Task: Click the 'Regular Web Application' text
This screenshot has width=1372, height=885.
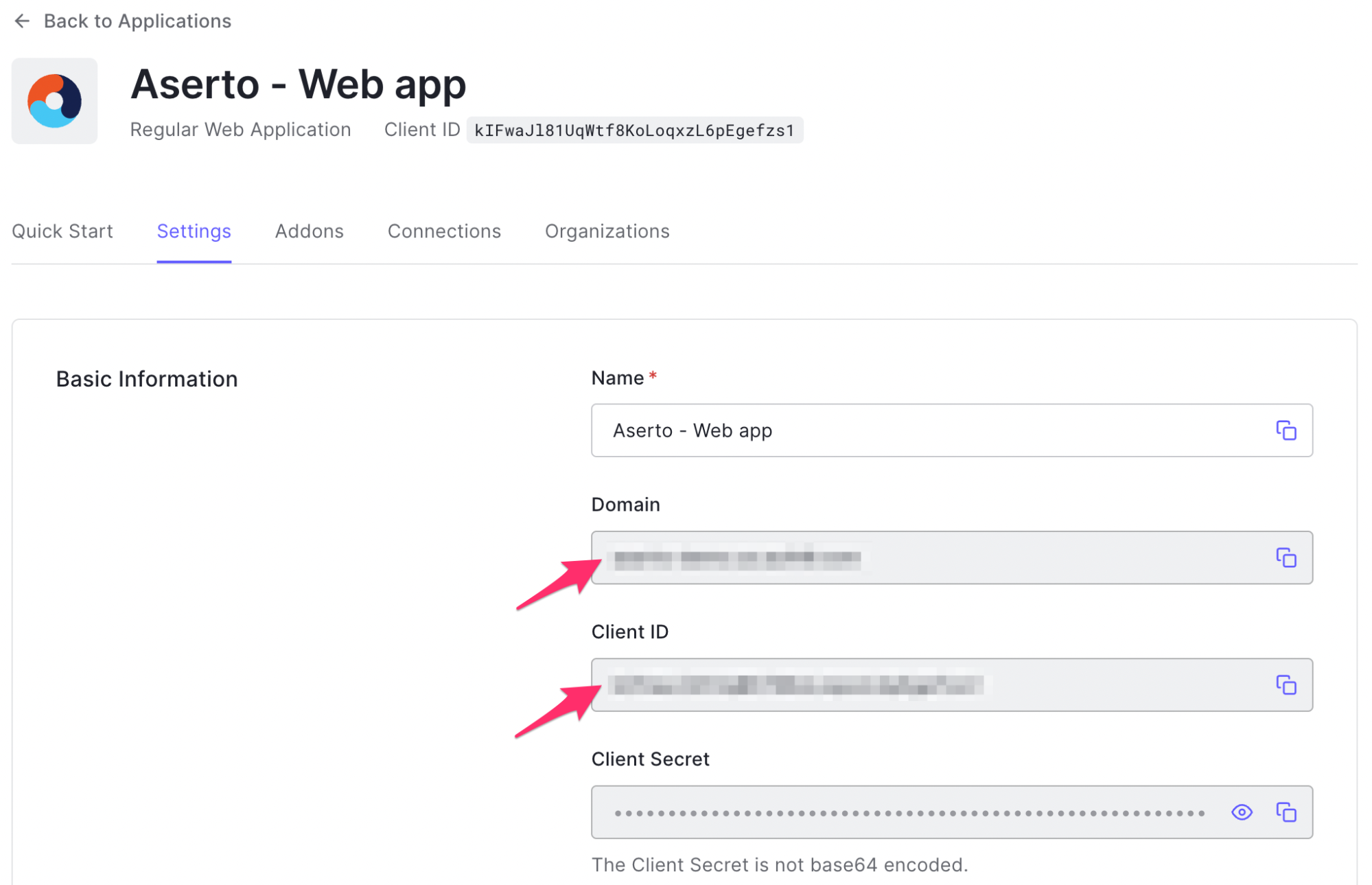Action: pyautogui.click(x=240, y=130)
